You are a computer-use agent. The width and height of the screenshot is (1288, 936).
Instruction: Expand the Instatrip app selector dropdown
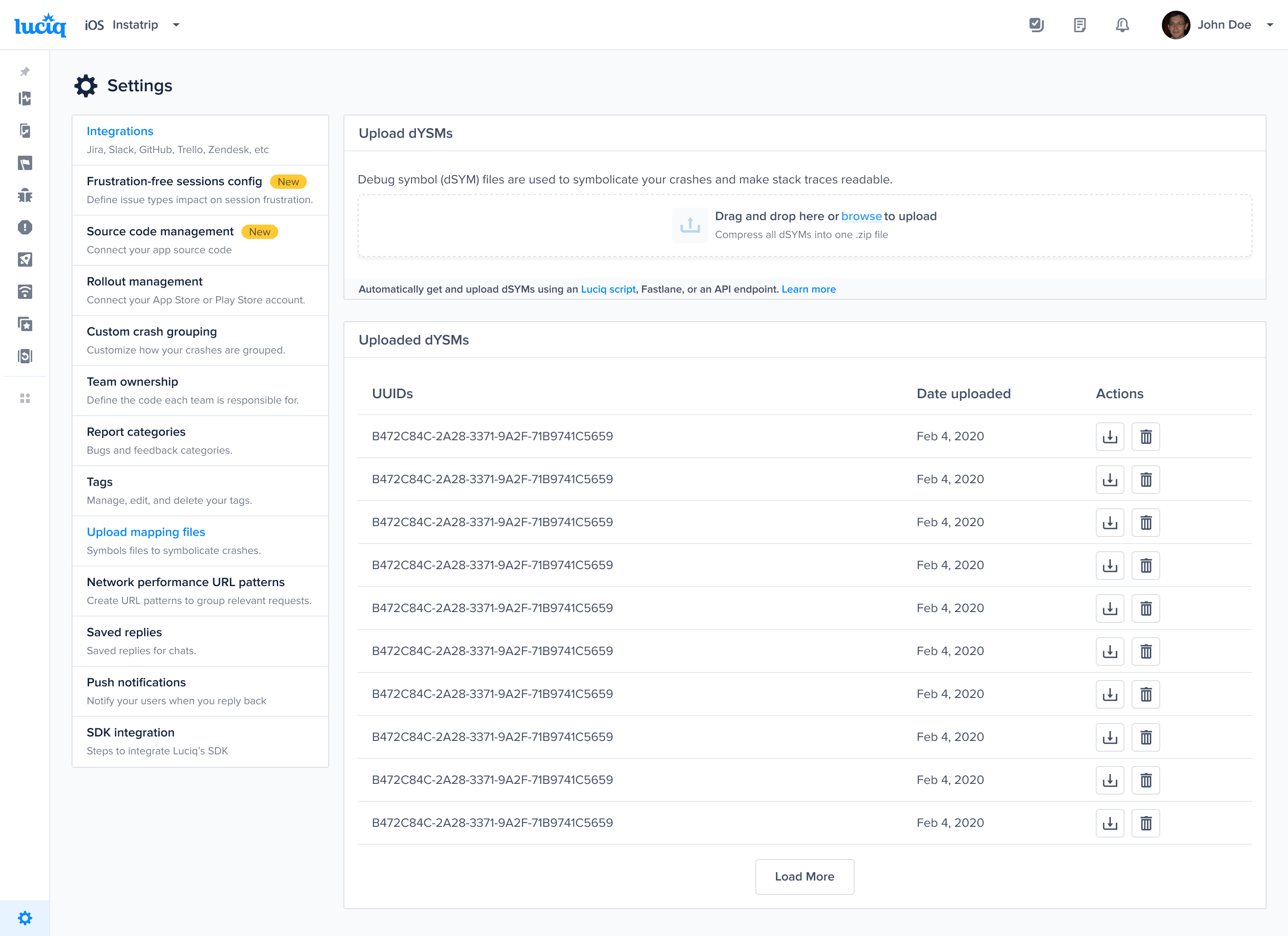click(176, 25)
